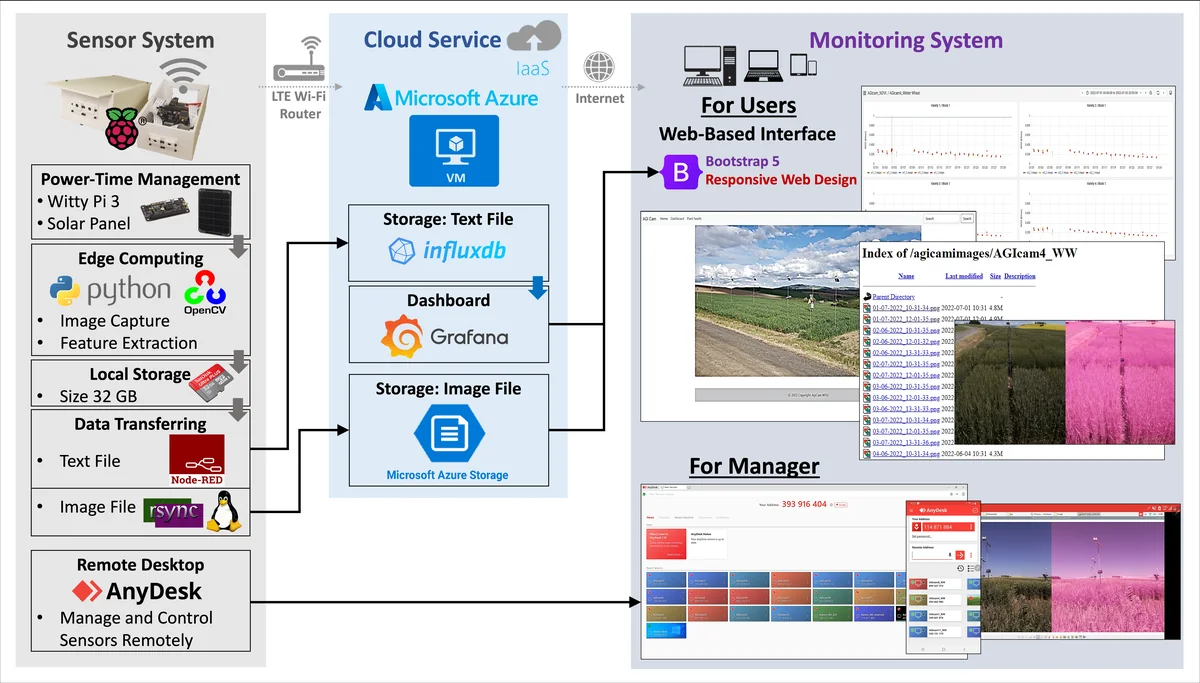Viewport: 1200px width, 683px height.
Task: Click the AnyDesk address 393 916 404
Action: 804,505
